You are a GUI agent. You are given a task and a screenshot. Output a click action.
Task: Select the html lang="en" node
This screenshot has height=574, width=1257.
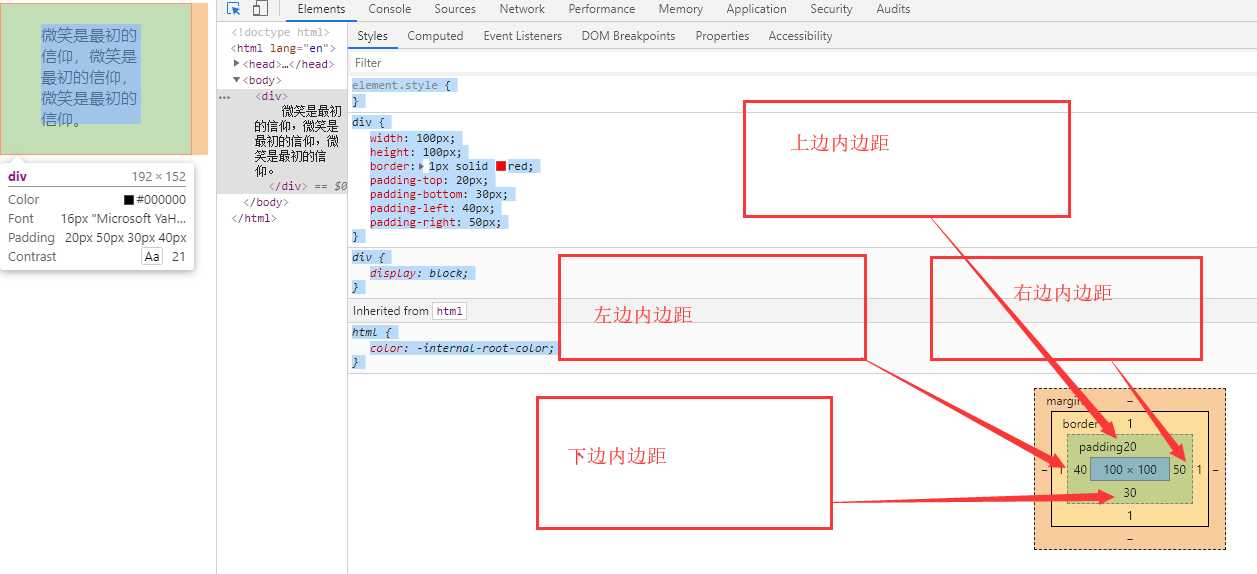[x=284, y=48]
